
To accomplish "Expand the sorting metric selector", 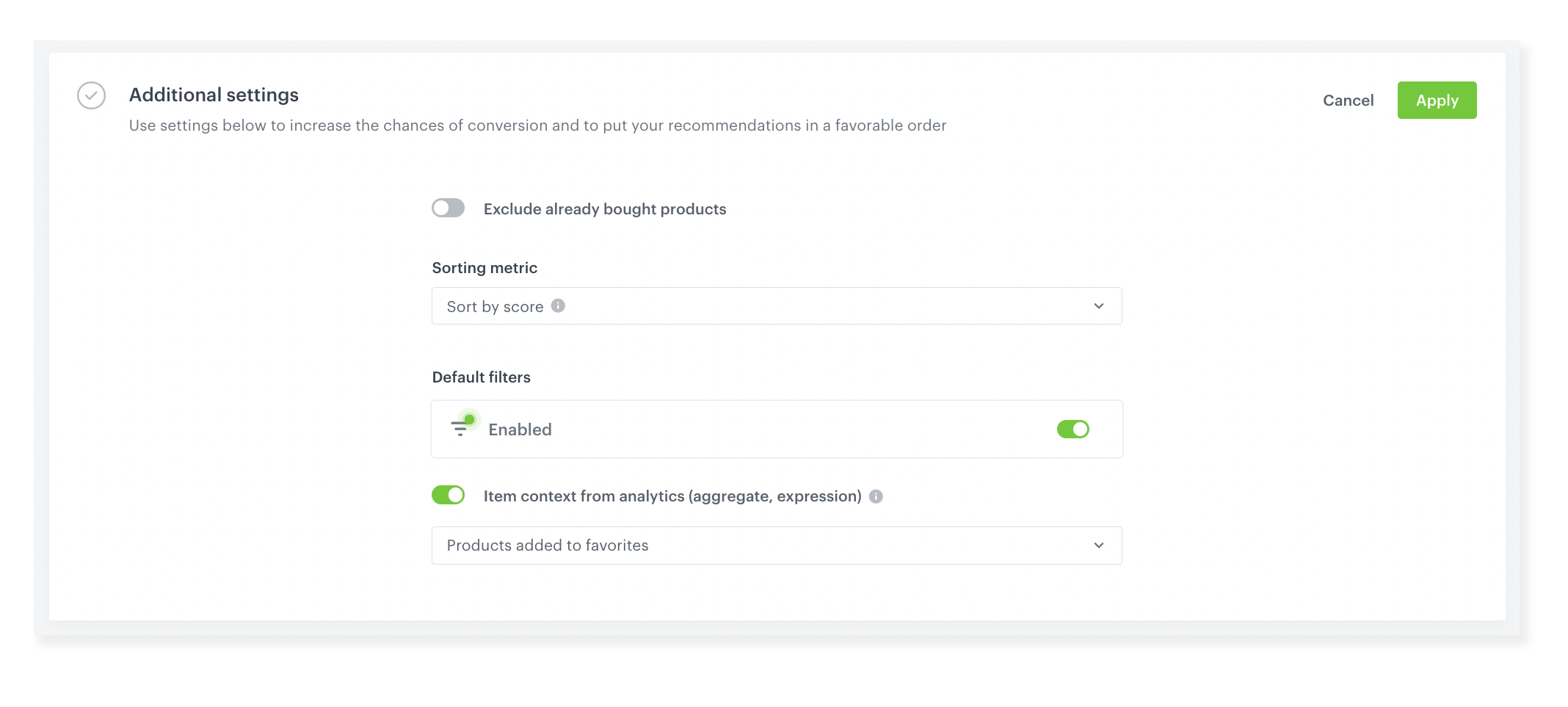I will point(777,305).
